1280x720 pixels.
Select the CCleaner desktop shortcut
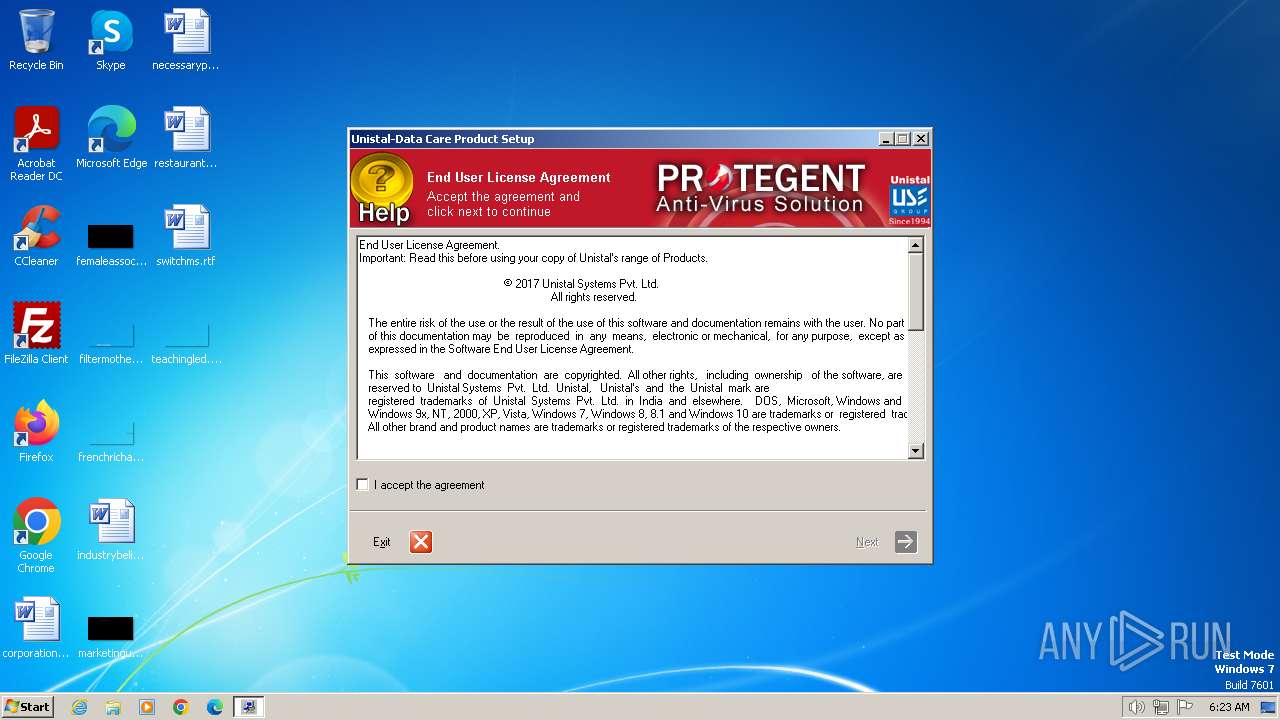point(36,237)
